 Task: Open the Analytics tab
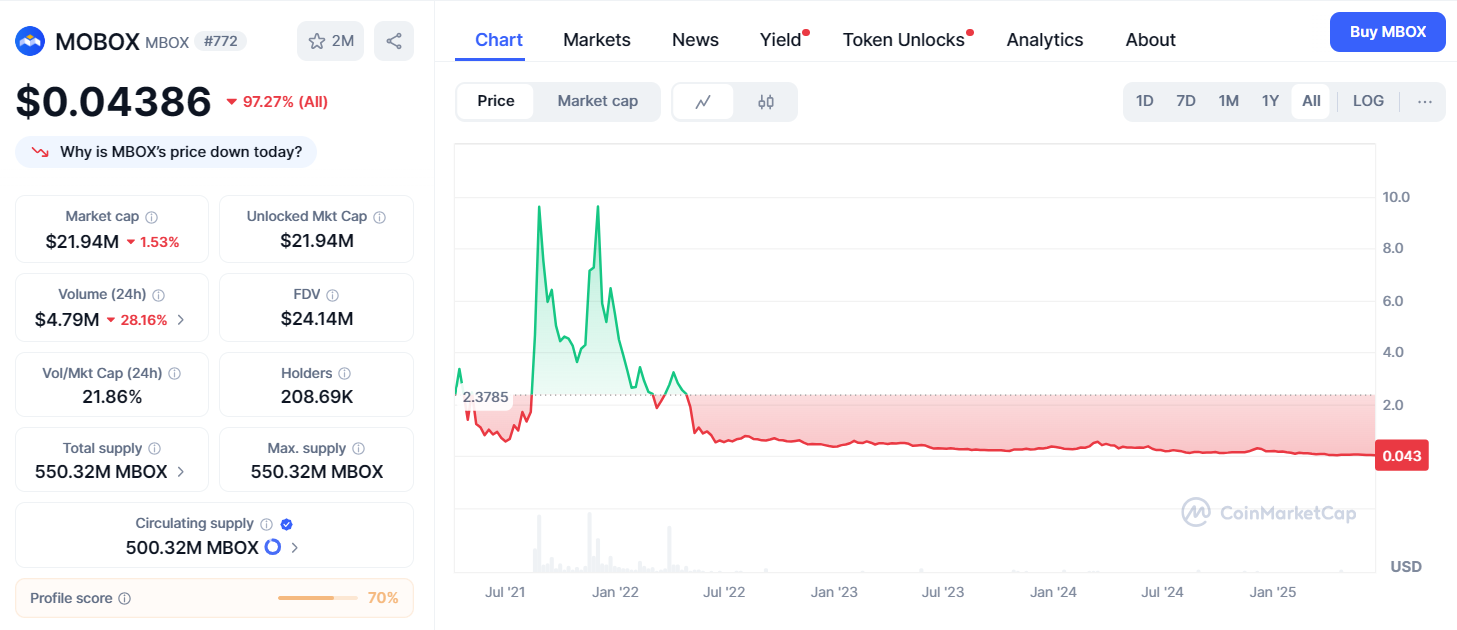pos(1045,40)
